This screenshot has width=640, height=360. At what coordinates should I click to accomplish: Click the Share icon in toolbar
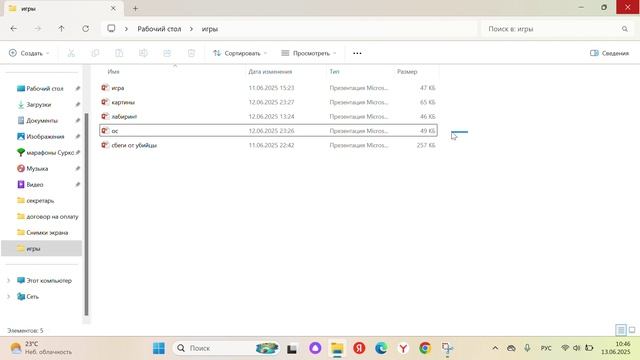(167, 53)
